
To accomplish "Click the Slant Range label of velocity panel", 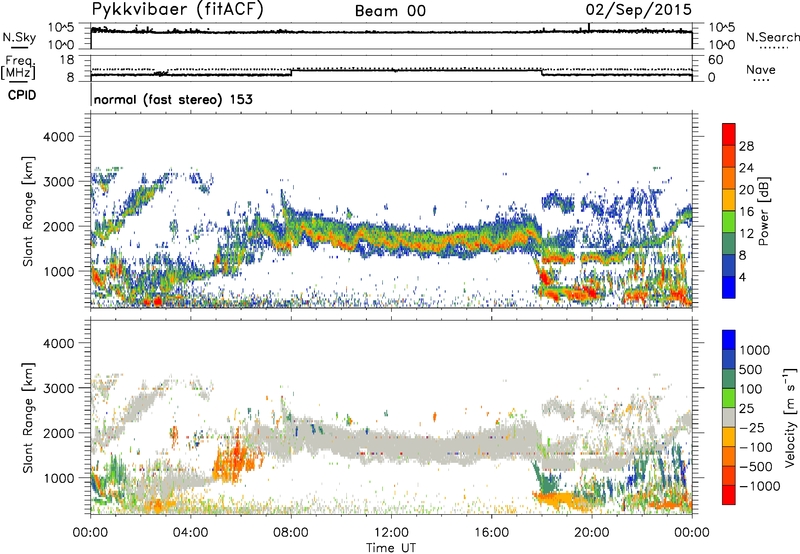I will (28, 417).
